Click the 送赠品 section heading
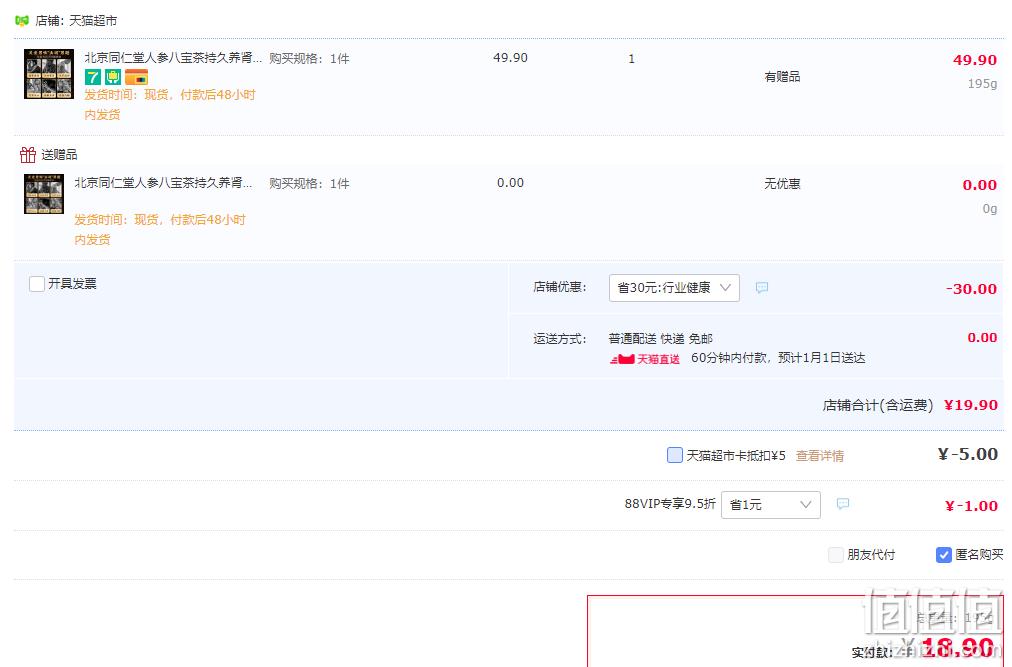 click(x=59, y=154)
